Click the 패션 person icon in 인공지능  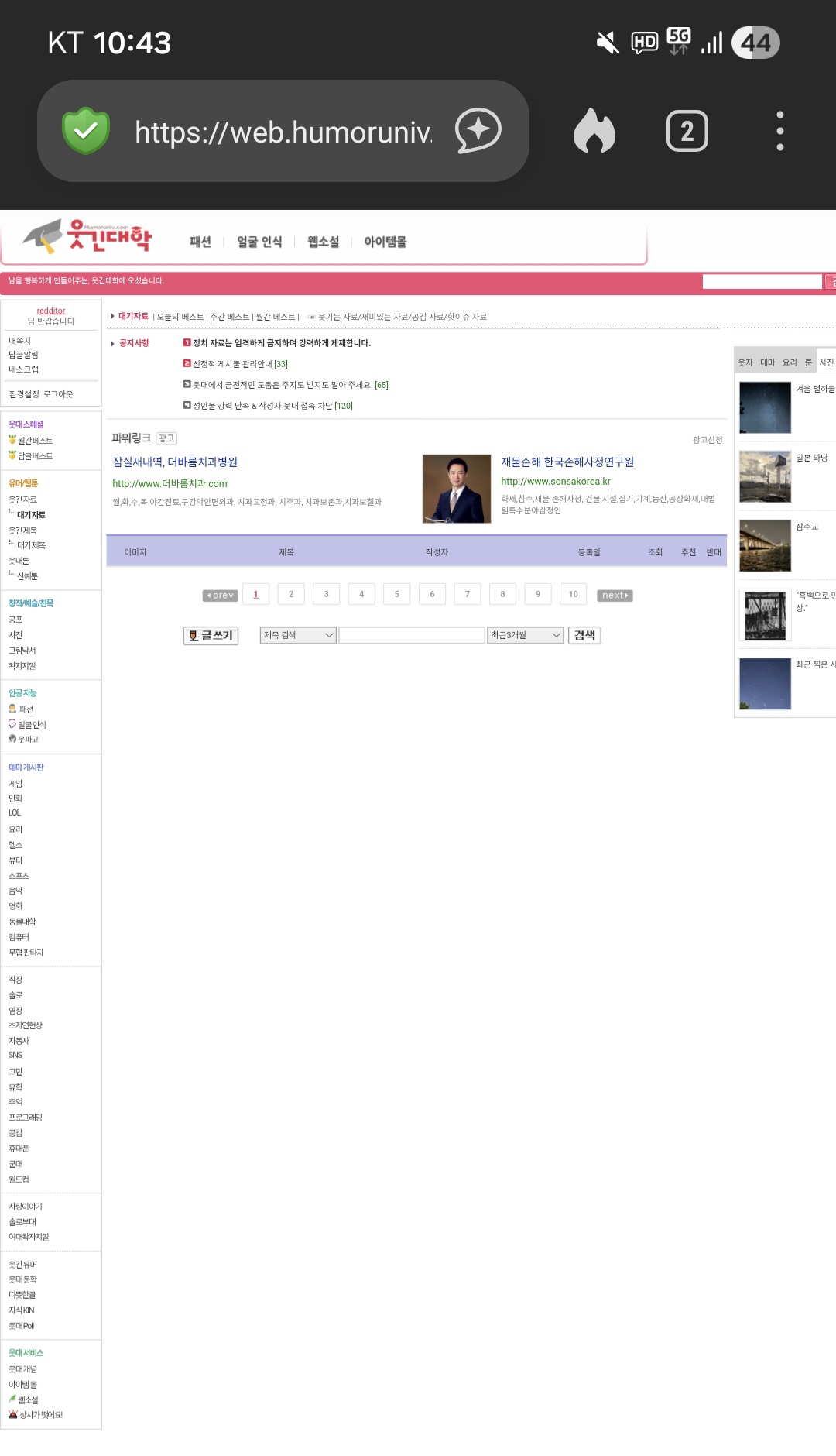click(12, 709)
